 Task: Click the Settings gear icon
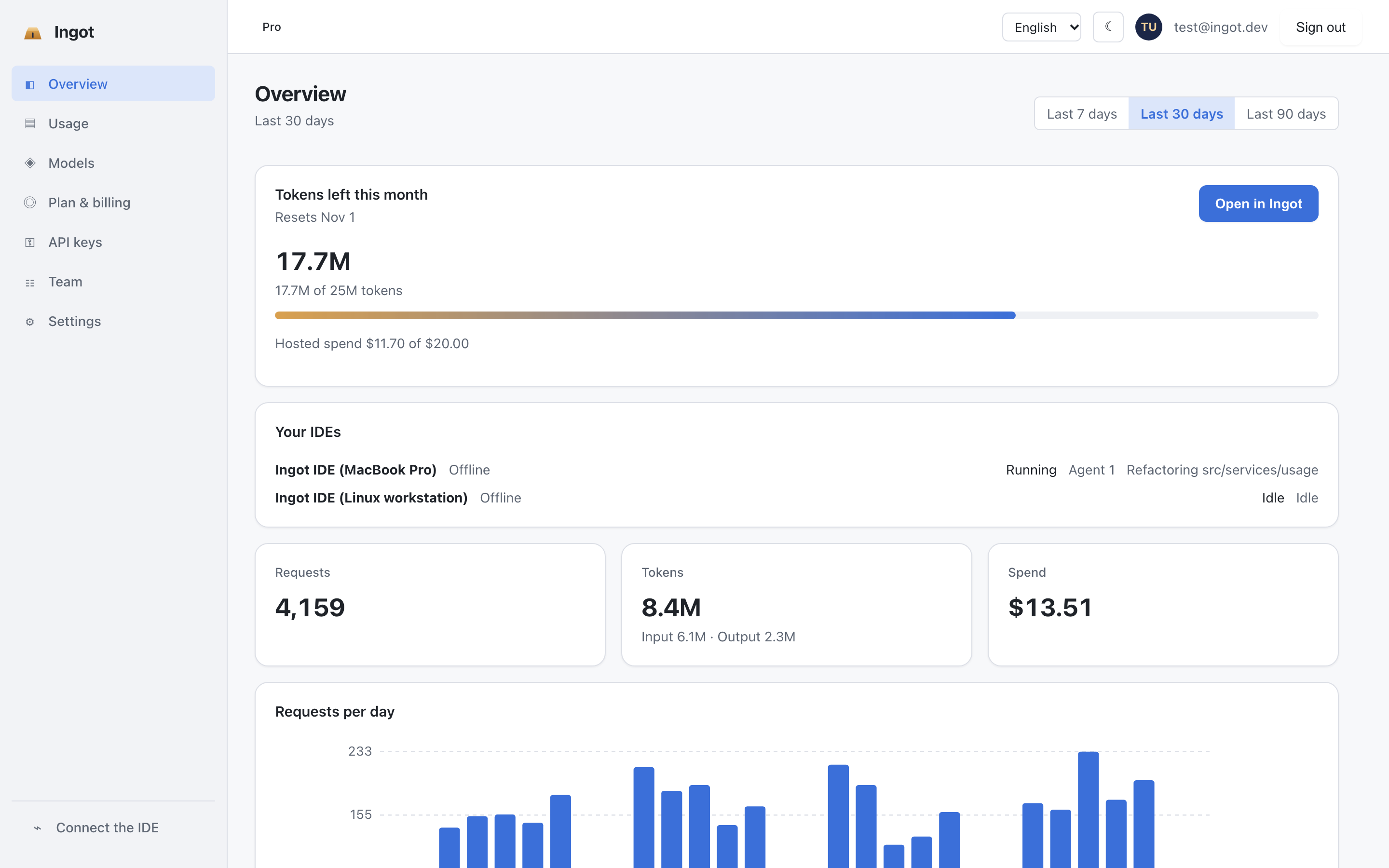coord(30,322)
